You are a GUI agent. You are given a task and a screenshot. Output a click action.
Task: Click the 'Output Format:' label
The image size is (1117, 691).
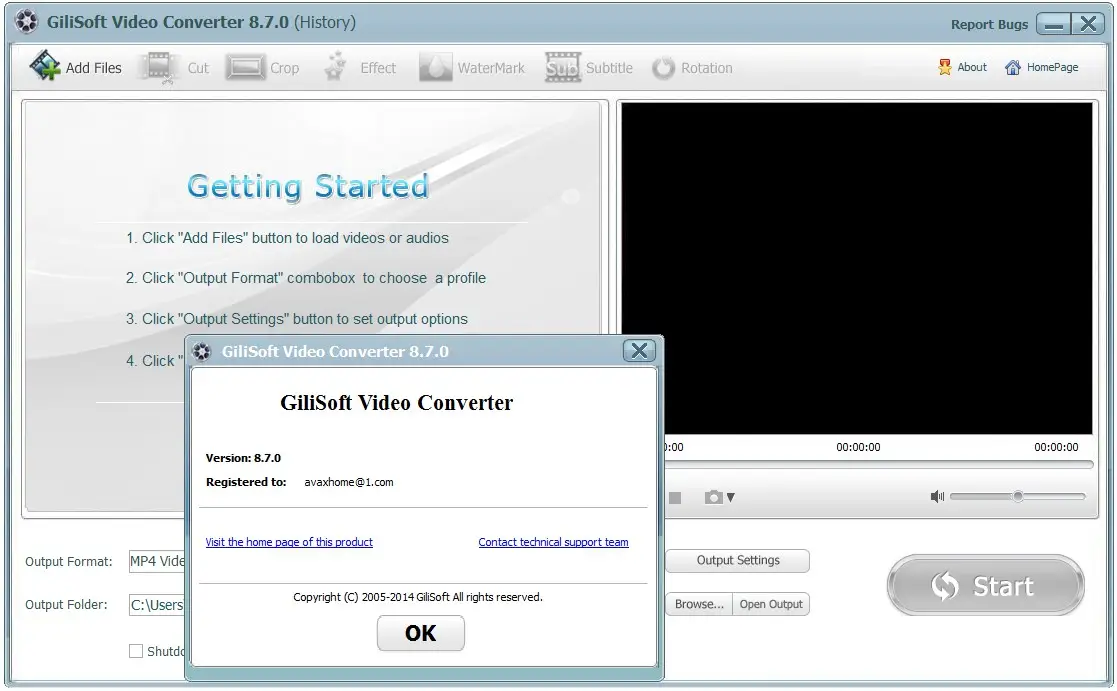68,561
